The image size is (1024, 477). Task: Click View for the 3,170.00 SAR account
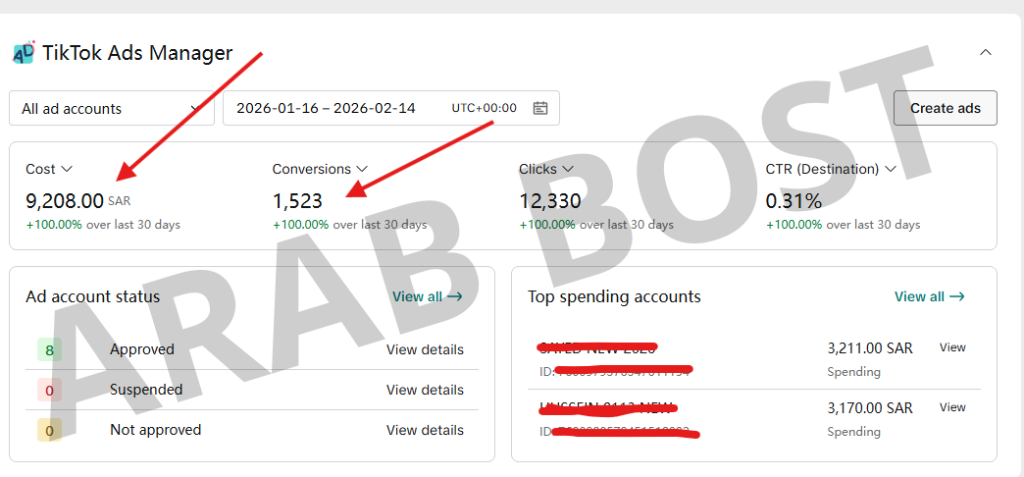(x=952, y=407)
